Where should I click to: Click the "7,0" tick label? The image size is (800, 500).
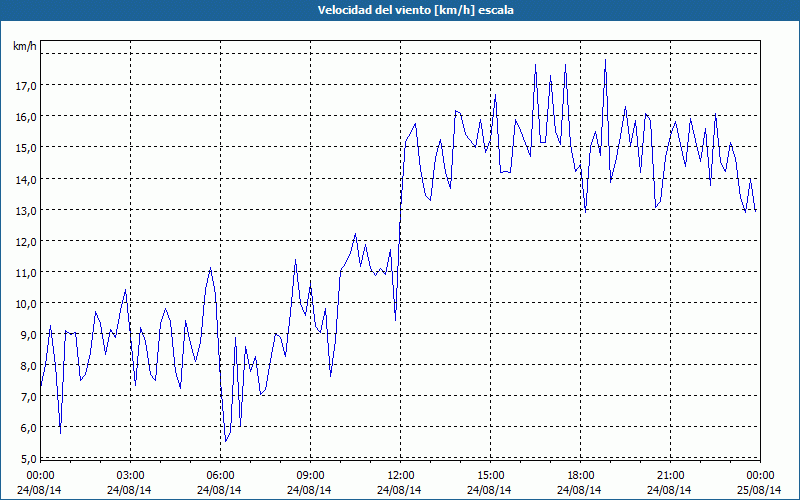(28, 397)
